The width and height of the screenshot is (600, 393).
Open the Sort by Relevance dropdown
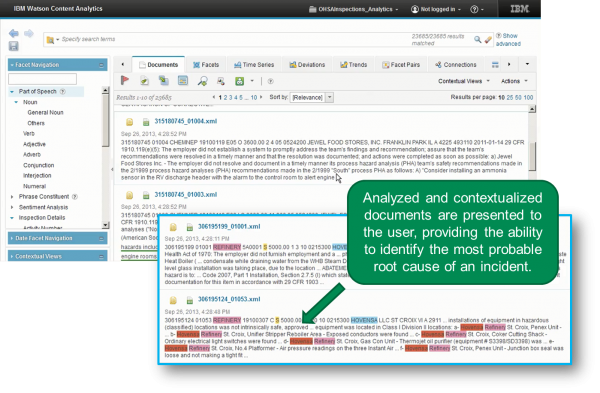point(329,97)
